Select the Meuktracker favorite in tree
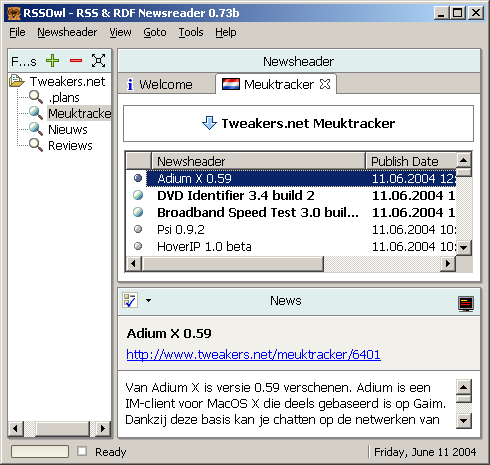 79,113
